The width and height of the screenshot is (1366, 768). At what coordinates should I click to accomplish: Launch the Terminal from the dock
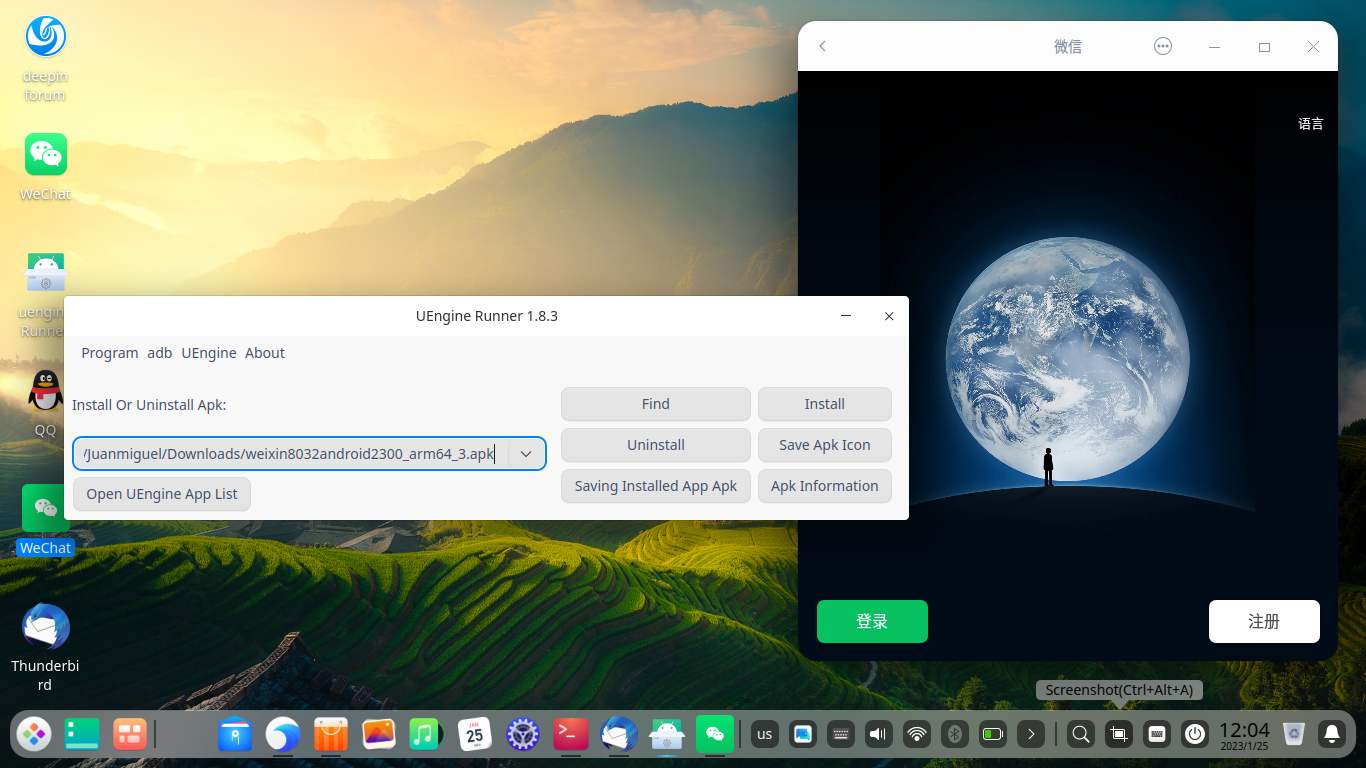[x=571, y=735]
